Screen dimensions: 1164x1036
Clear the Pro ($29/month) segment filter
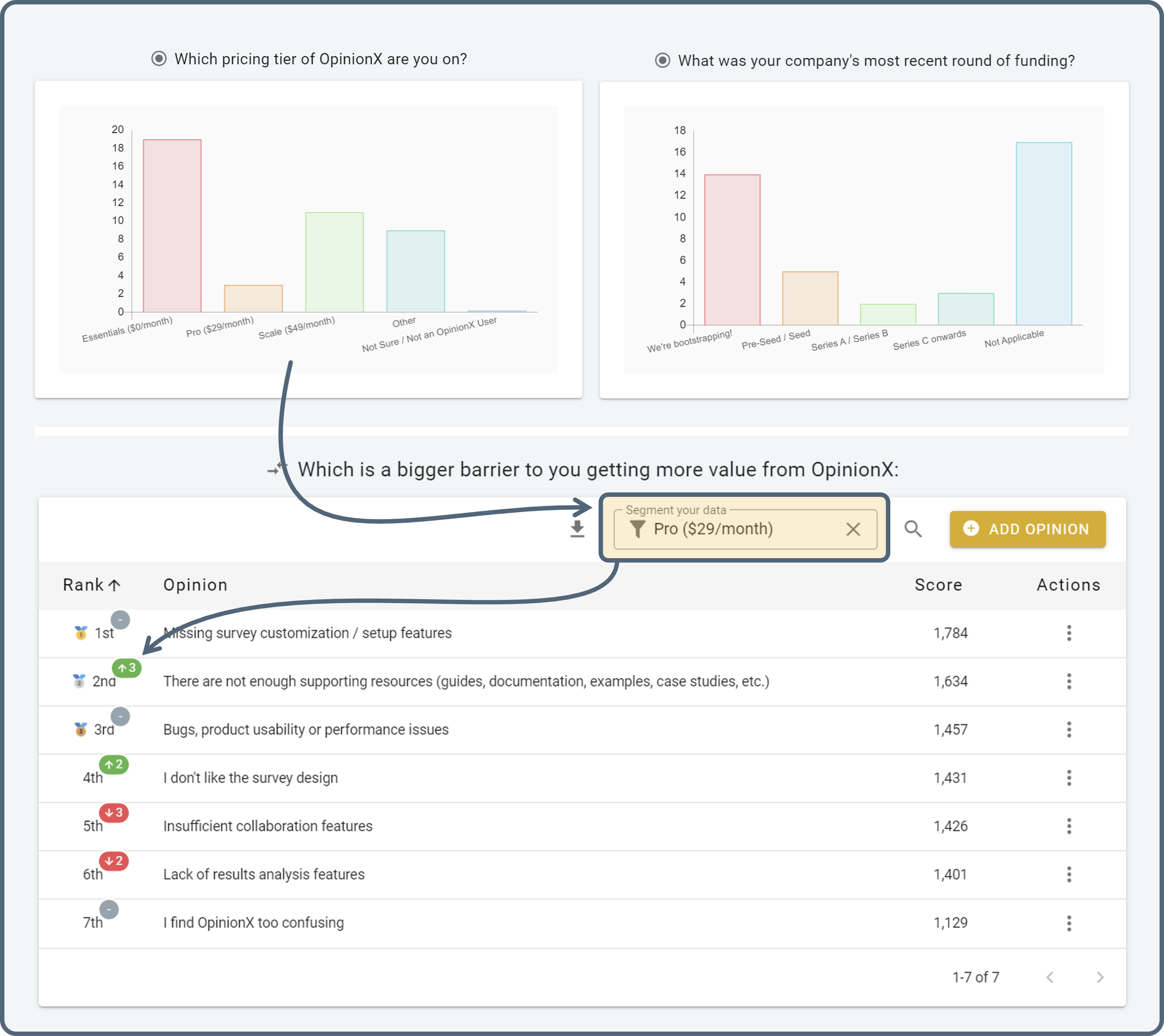pyautogui.click(x=853, y=529)
